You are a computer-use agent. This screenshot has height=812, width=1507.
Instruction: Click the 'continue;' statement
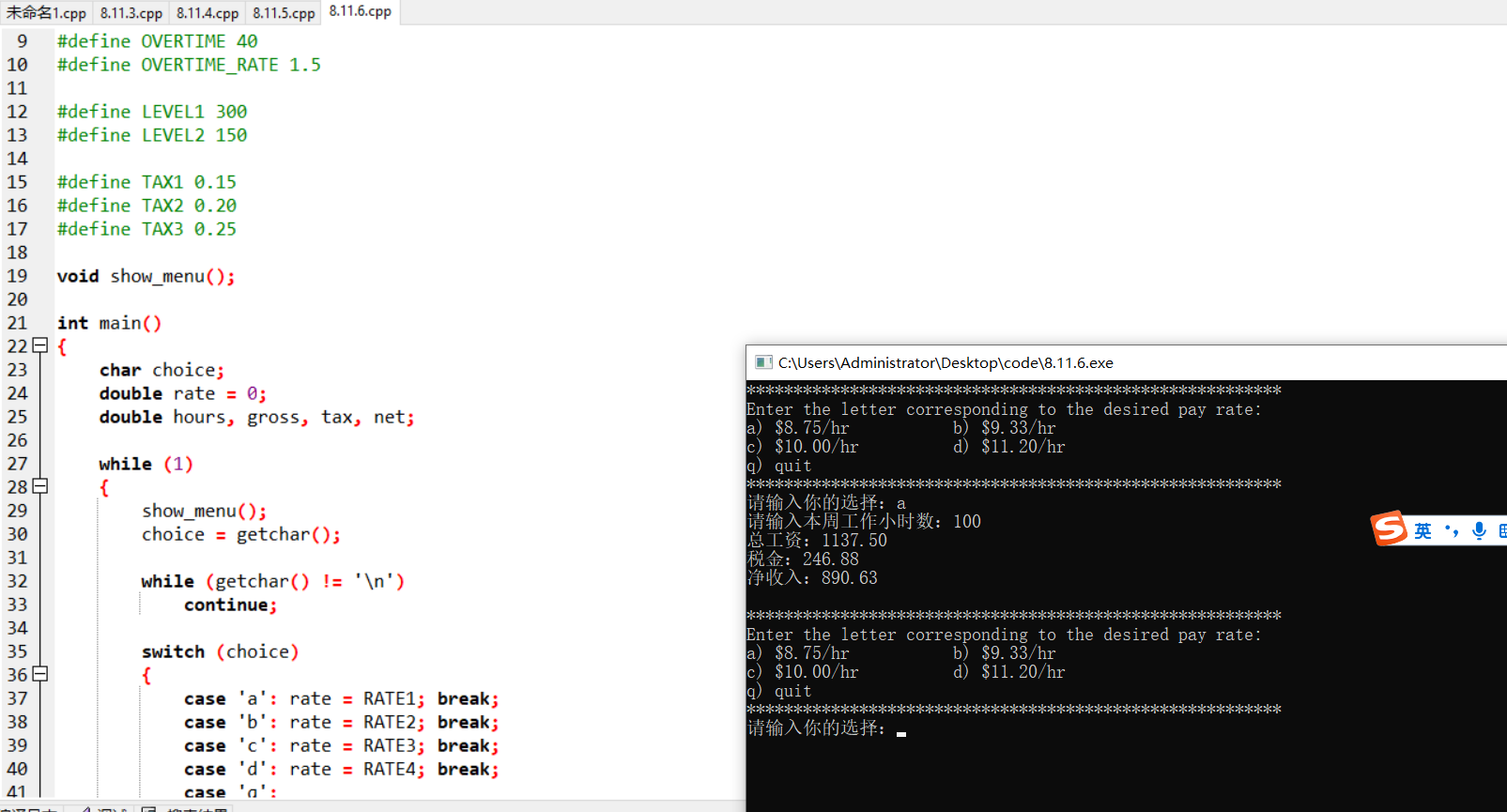click(x=230, y=605)
